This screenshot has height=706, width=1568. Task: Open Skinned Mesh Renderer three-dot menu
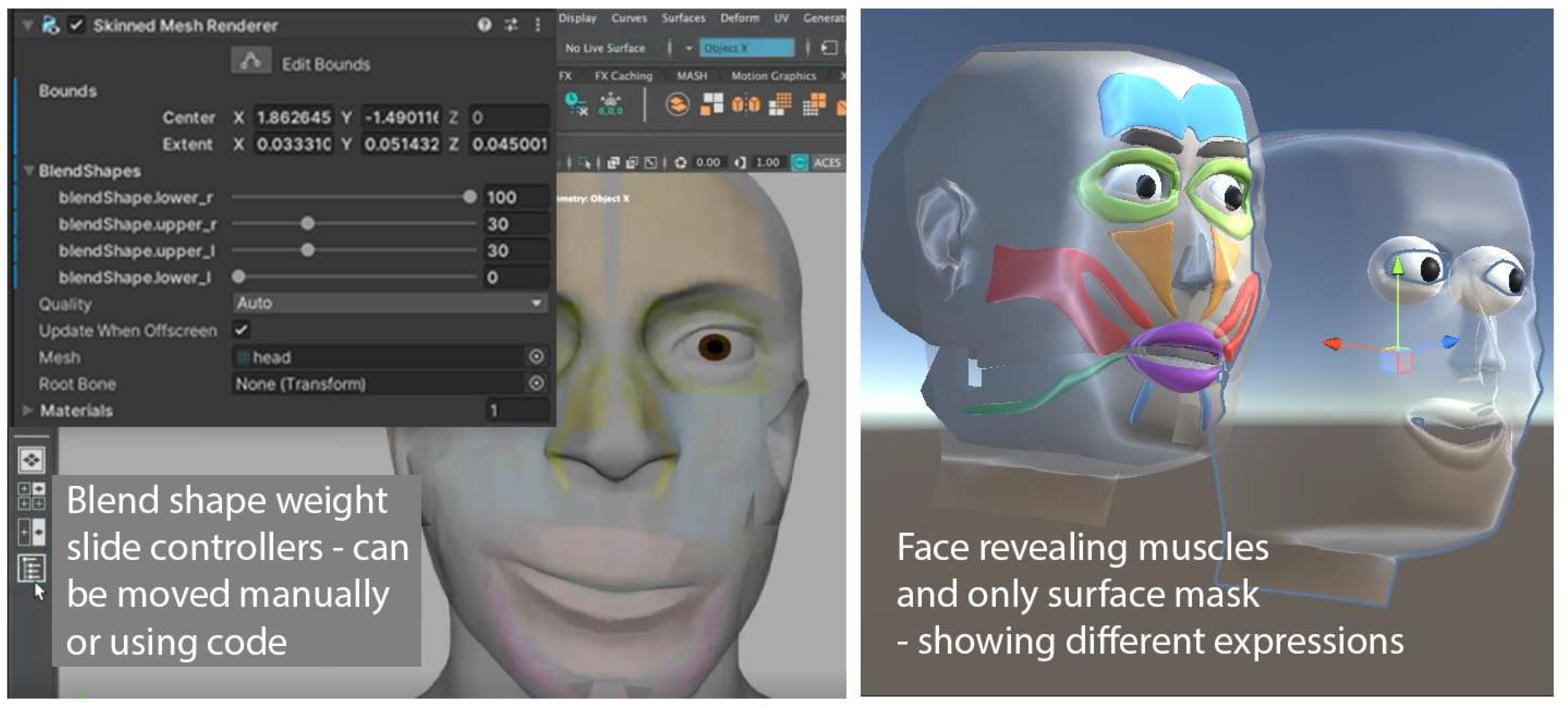[538, 25]
